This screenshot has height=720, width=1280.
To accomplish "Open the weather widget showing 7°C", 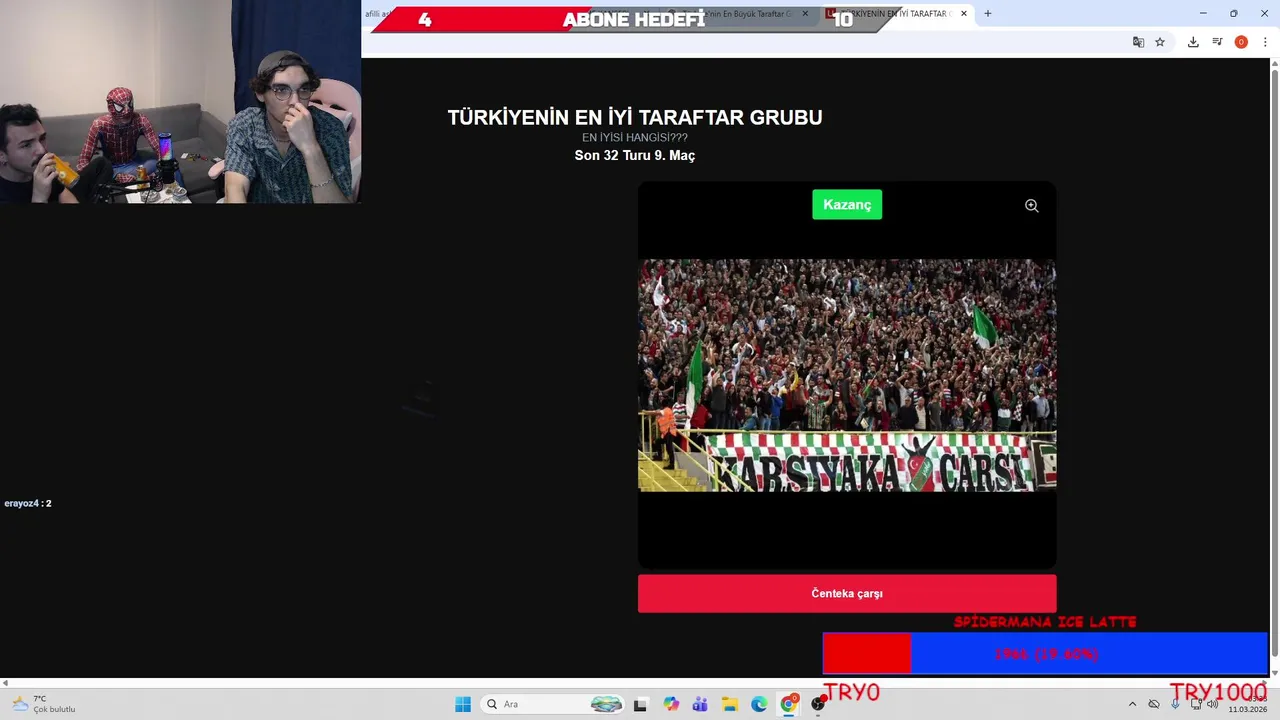I will [43, 704].
